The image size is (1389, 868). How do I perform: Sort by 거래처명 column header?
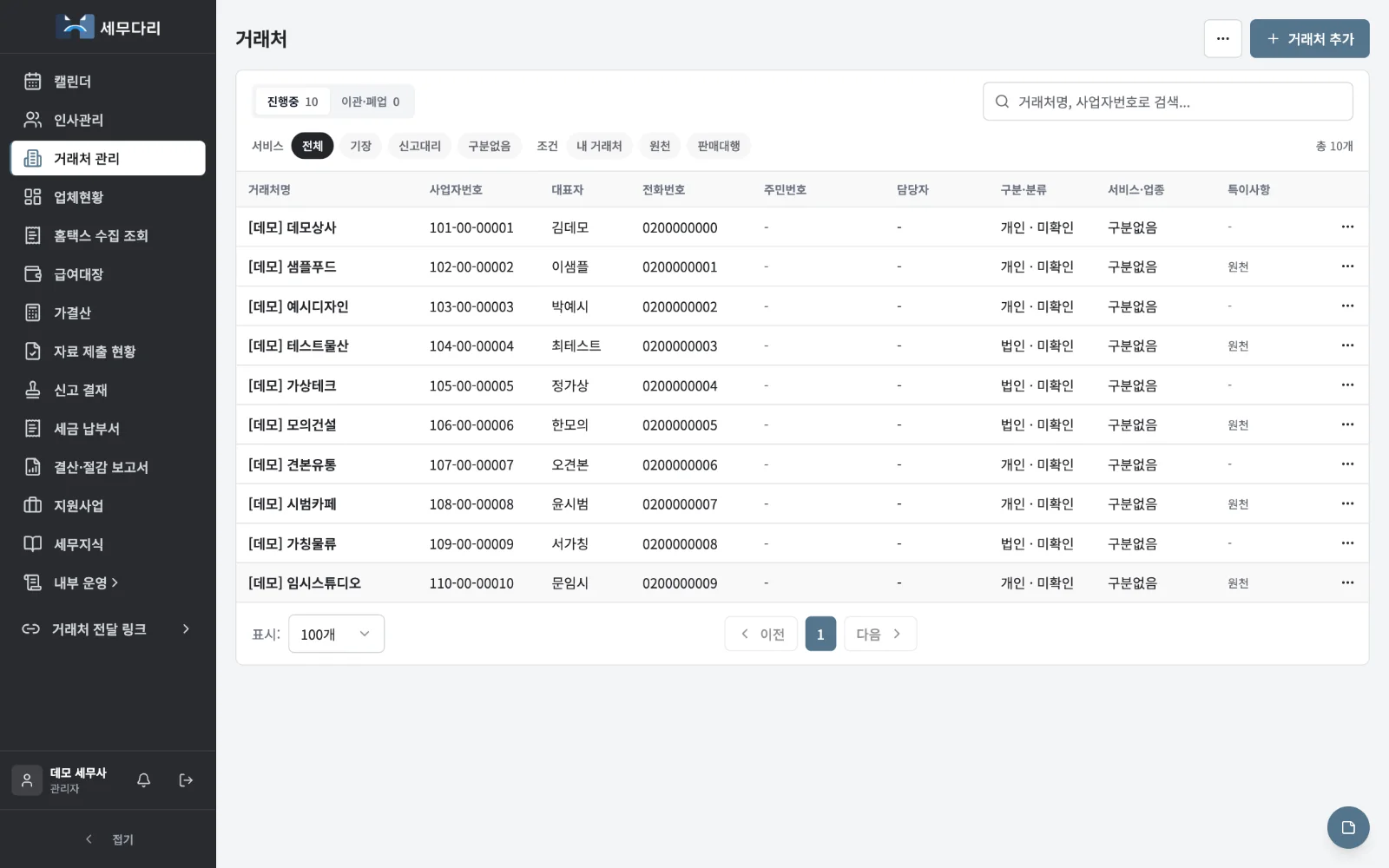click(x=269, y=189)
